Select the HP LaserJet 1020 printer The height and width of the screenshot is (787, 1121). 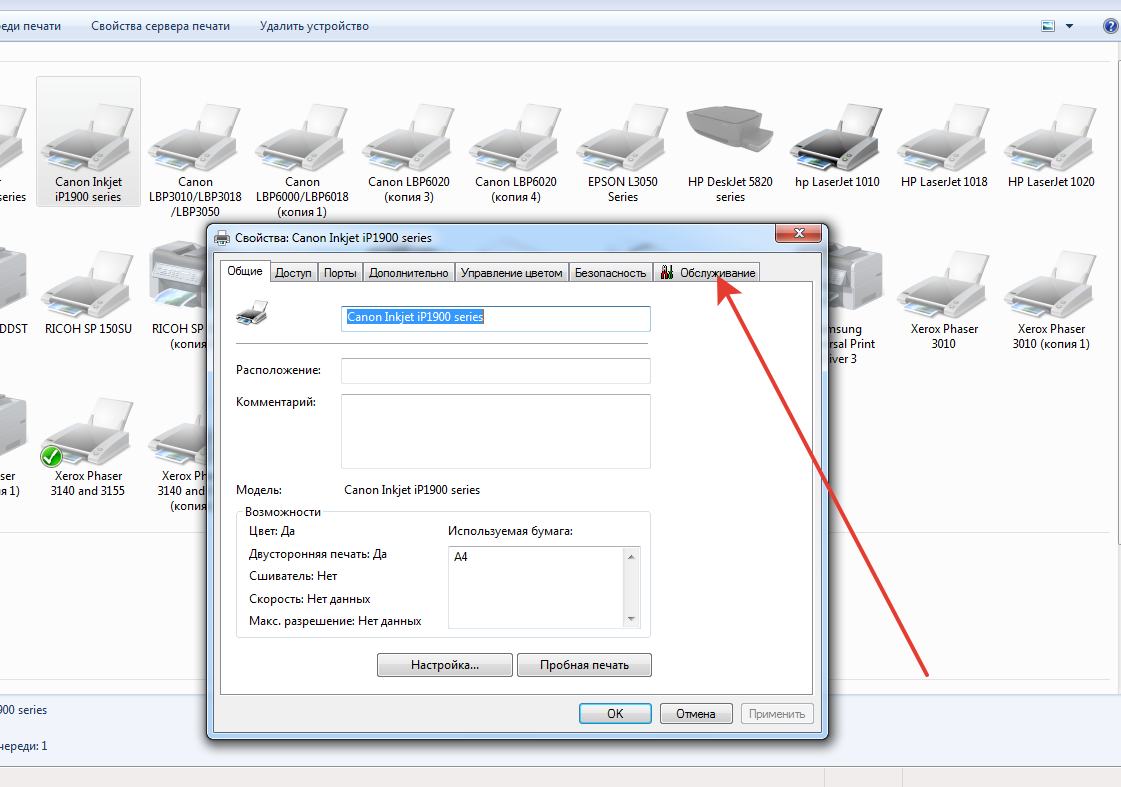click(1051, 144)
